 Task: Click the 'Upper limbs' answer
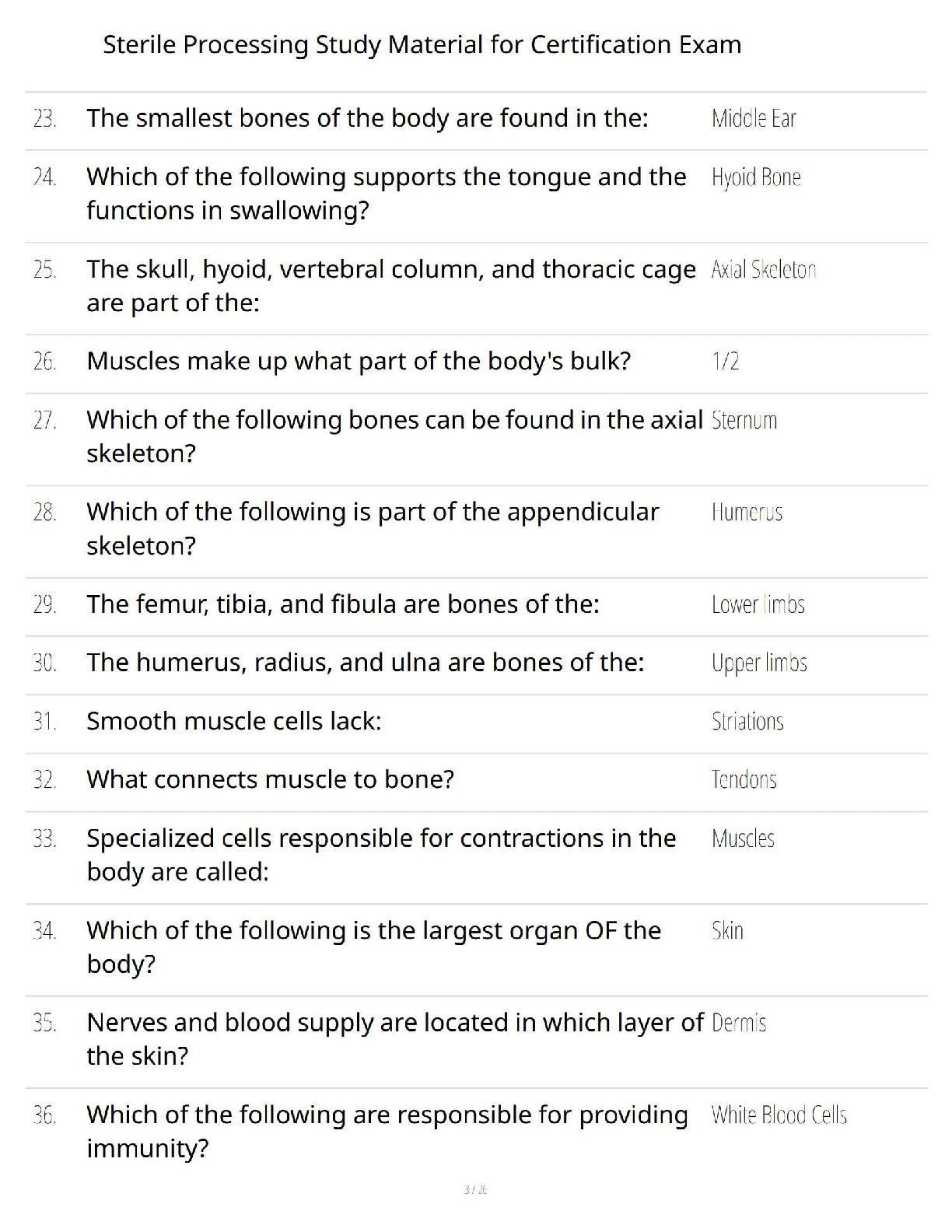point(759,663)
